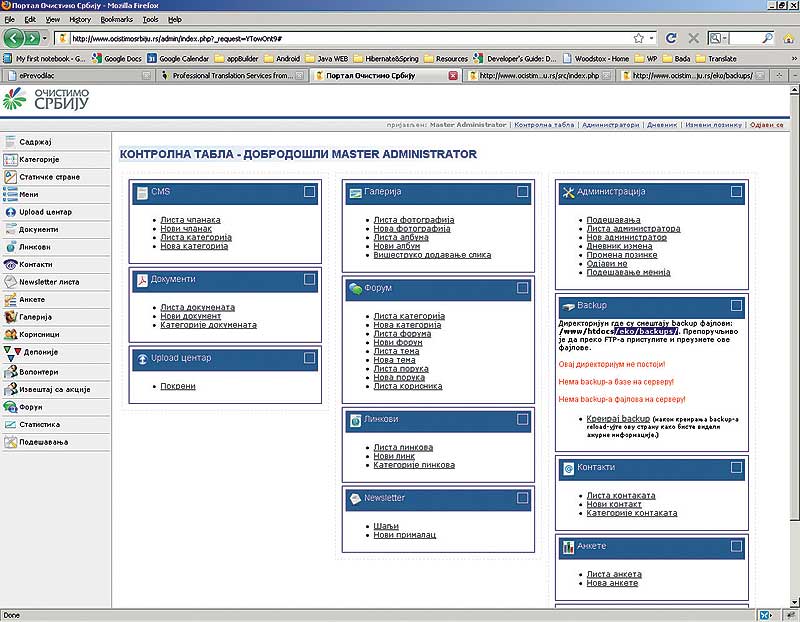Image resolution: width=800 pixels, height=622 pixels.
Task: Click the Одјави се link in header
Action: point(766,125)
